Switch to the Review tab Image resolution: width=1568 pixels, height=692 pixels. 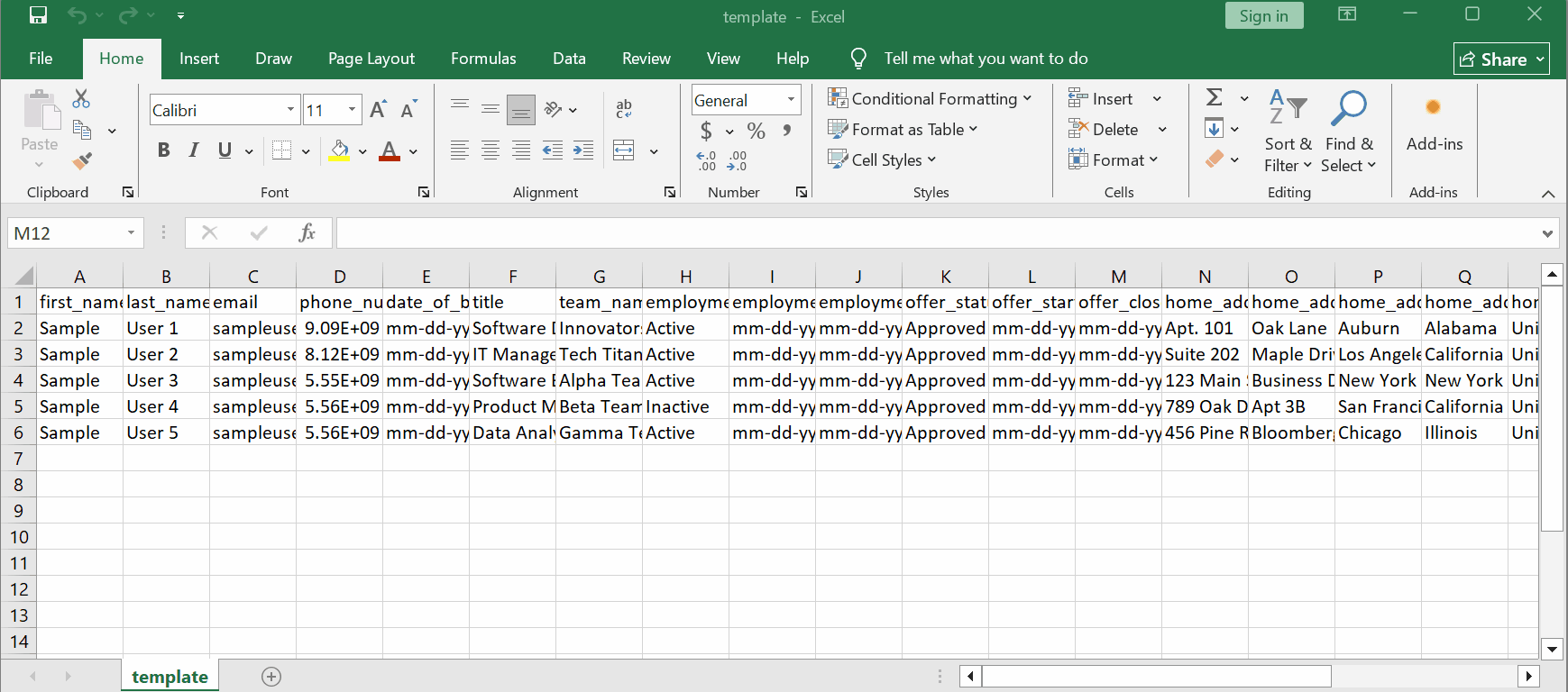point(646,59)
